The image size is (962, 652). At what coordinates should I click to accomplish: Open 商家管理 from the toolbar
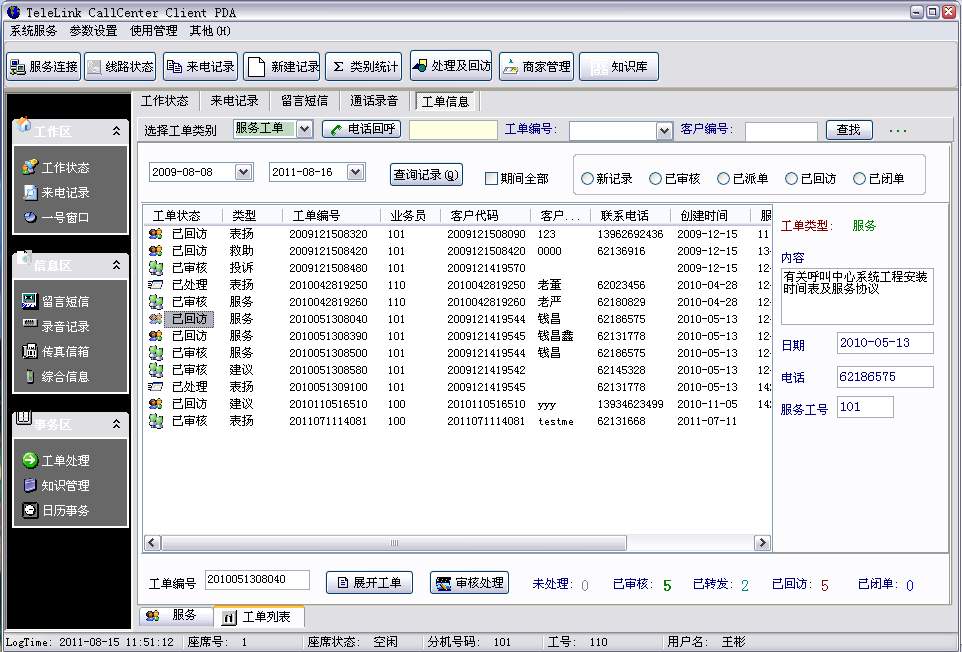536,66
